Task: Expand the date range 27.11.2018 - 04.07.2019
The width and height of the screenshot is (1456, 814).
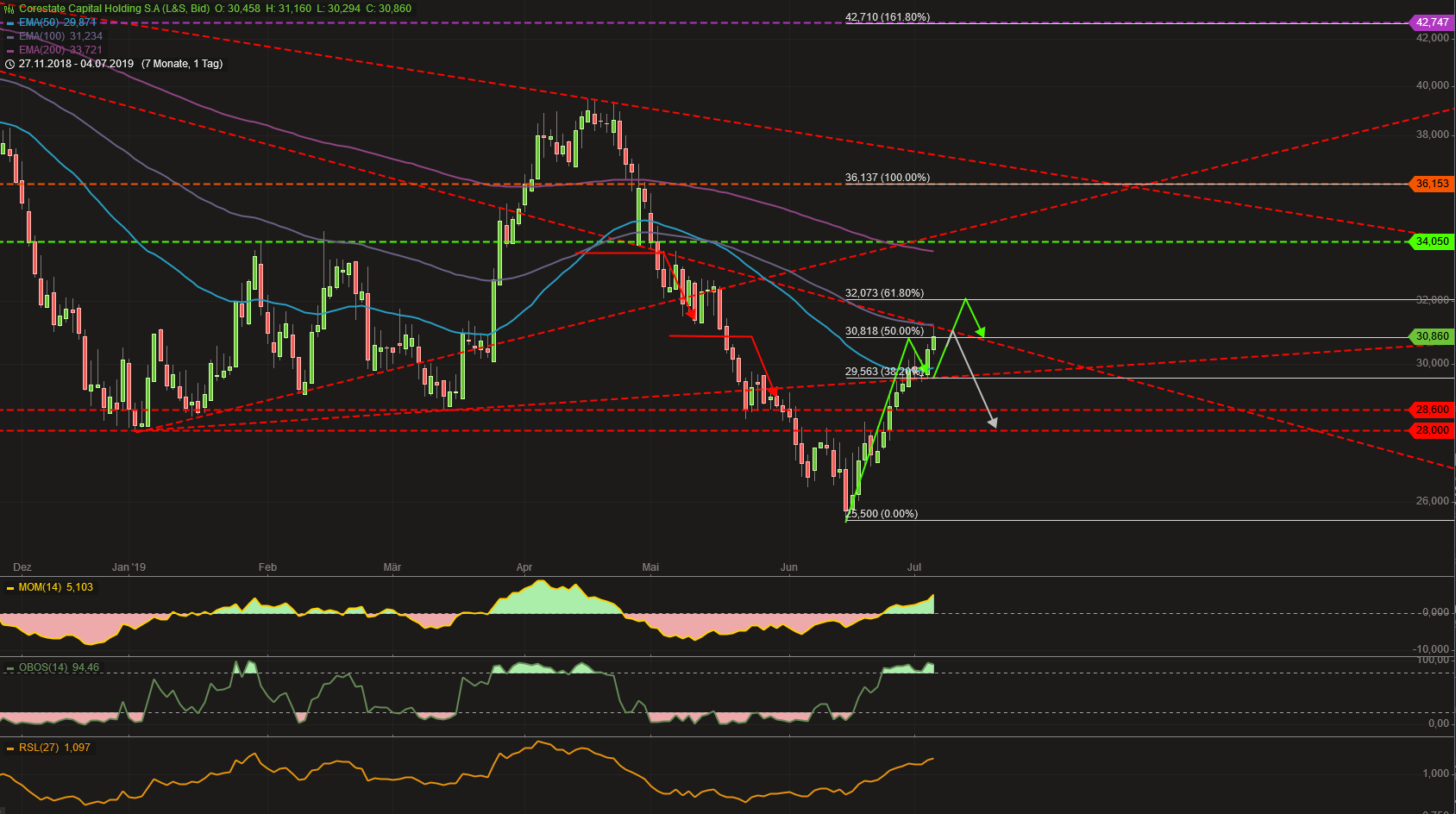Action: (x=76, y=64)
